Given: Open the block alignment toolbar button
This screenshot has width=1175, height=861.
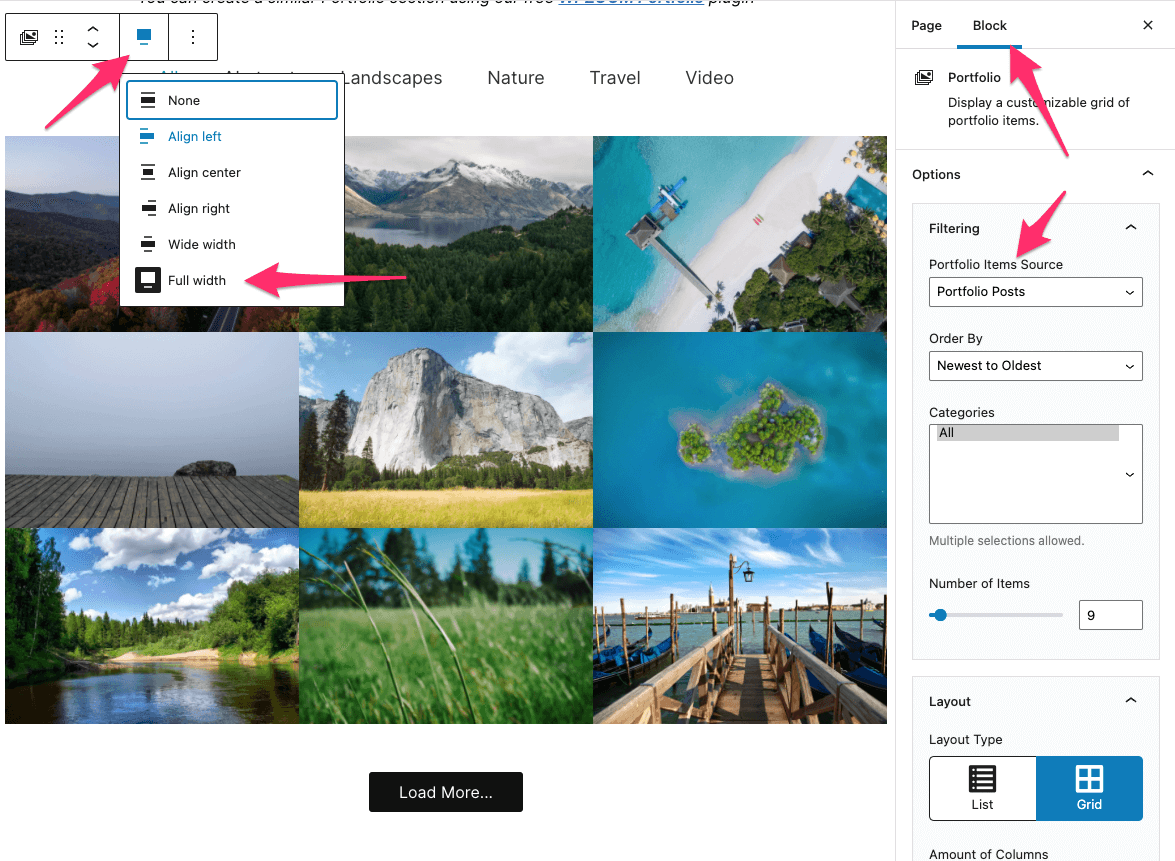Looking at the screenshot, I should (x=144, y=38).
